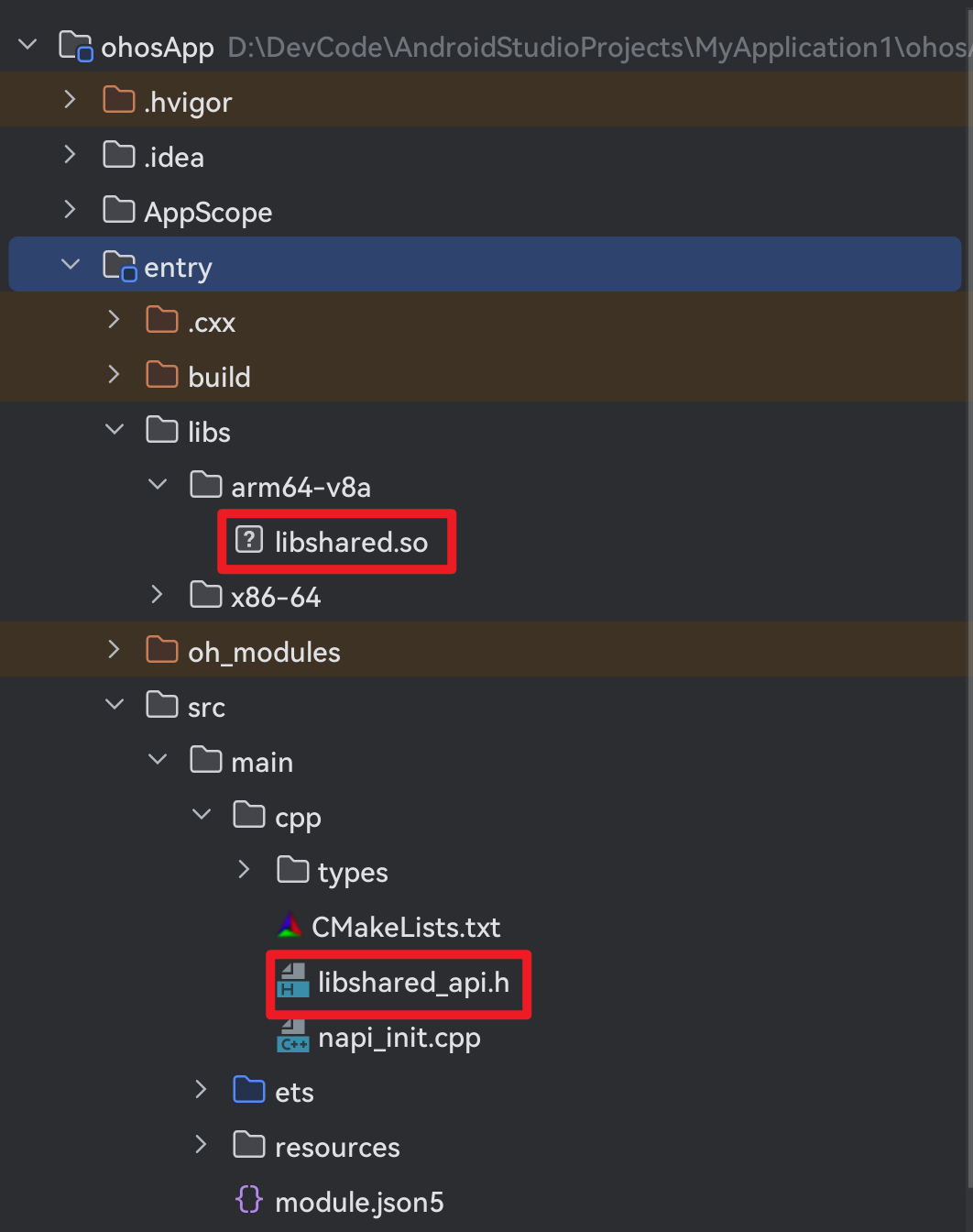Click the main folder icon
Image resolution: width=973 pixels, height=1232 pixels.
(206, 759)
